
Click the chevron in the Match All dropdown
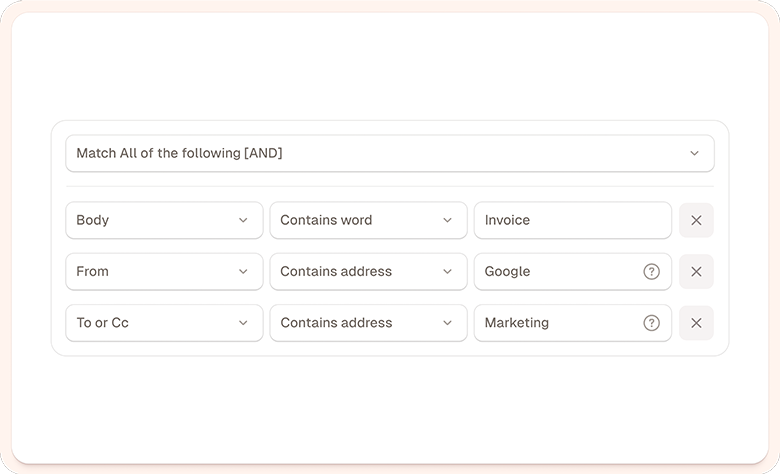[x=694, y=154]
